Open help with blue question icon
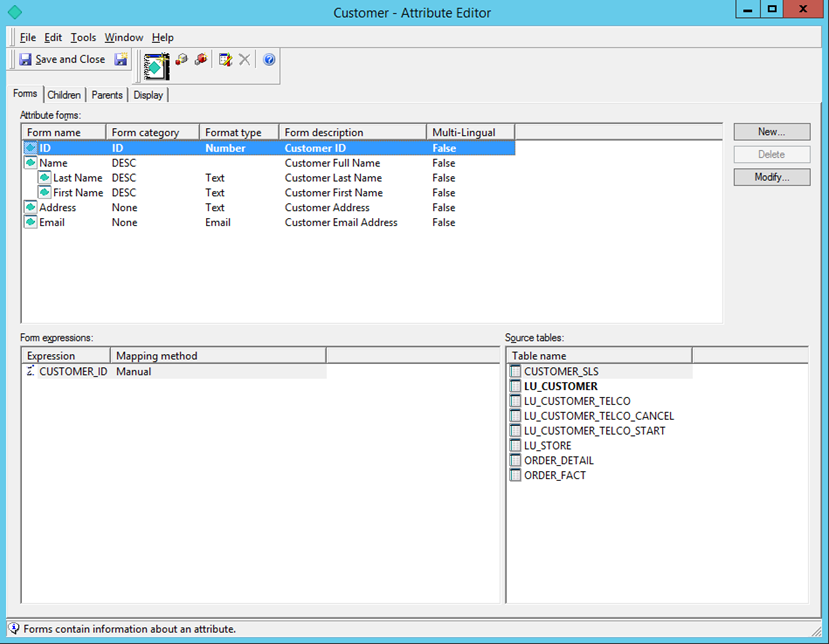 coord(269,59)
